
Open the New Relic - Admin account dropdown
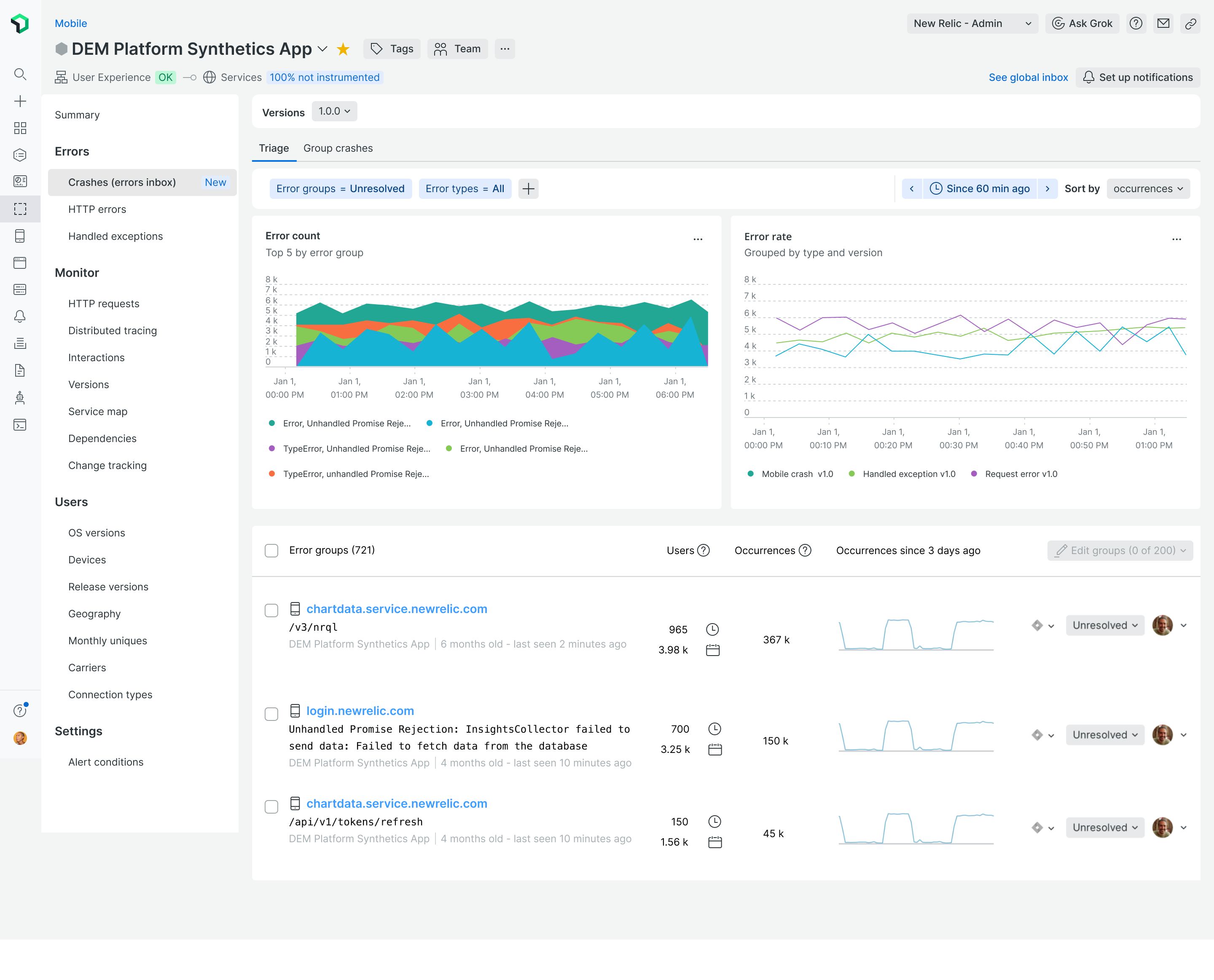pos(972,23)
